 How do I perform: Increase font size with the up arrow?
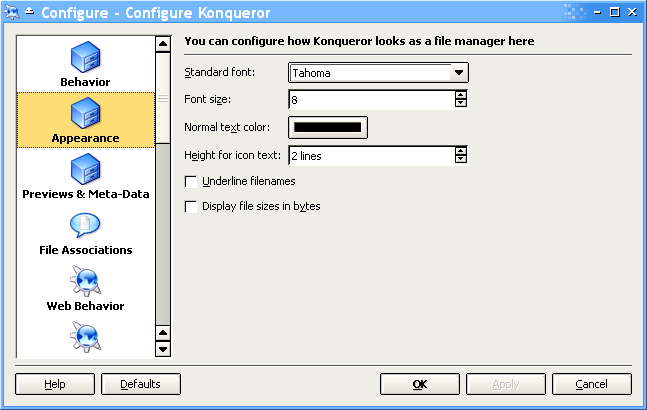[x=460, y=95]
